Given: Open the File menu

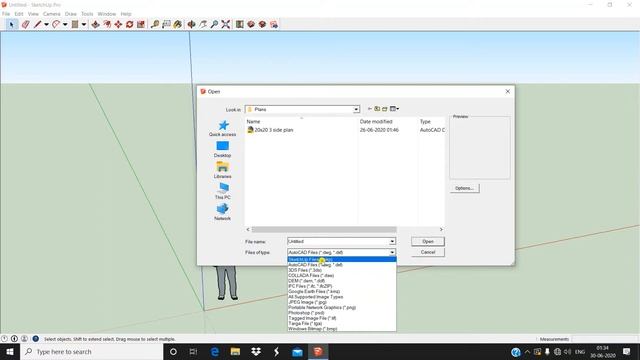Looking at the screenshot, I should (6, 14).
